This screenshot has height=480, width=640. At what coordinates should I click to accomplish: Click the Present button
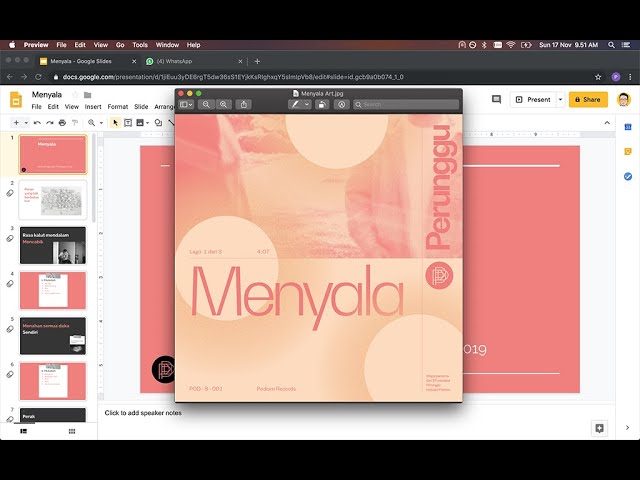coord(533,100)
